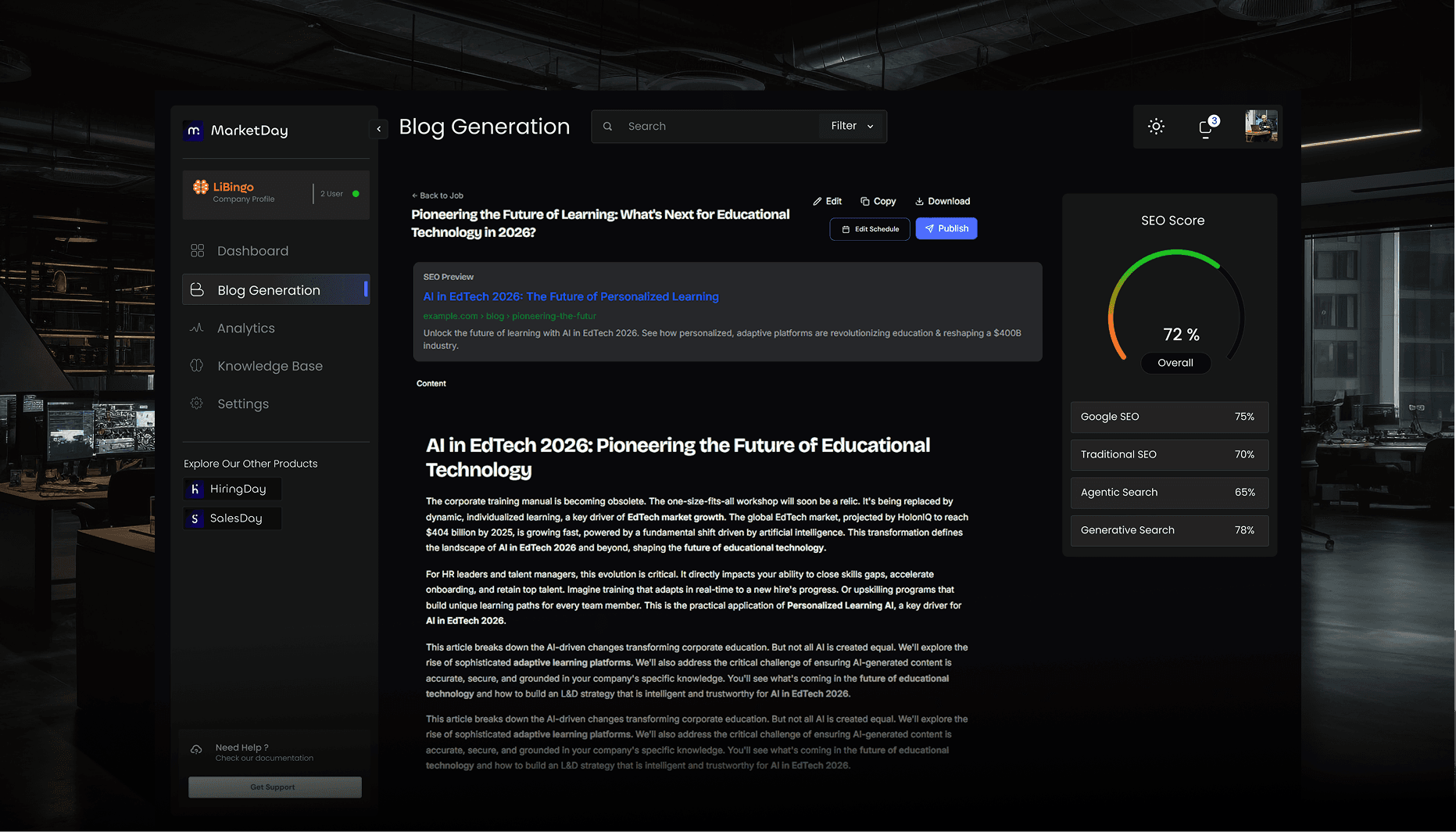Click the example.com blog URL breadcrumb
This screenshot has height=832, width=1456.
510,316
